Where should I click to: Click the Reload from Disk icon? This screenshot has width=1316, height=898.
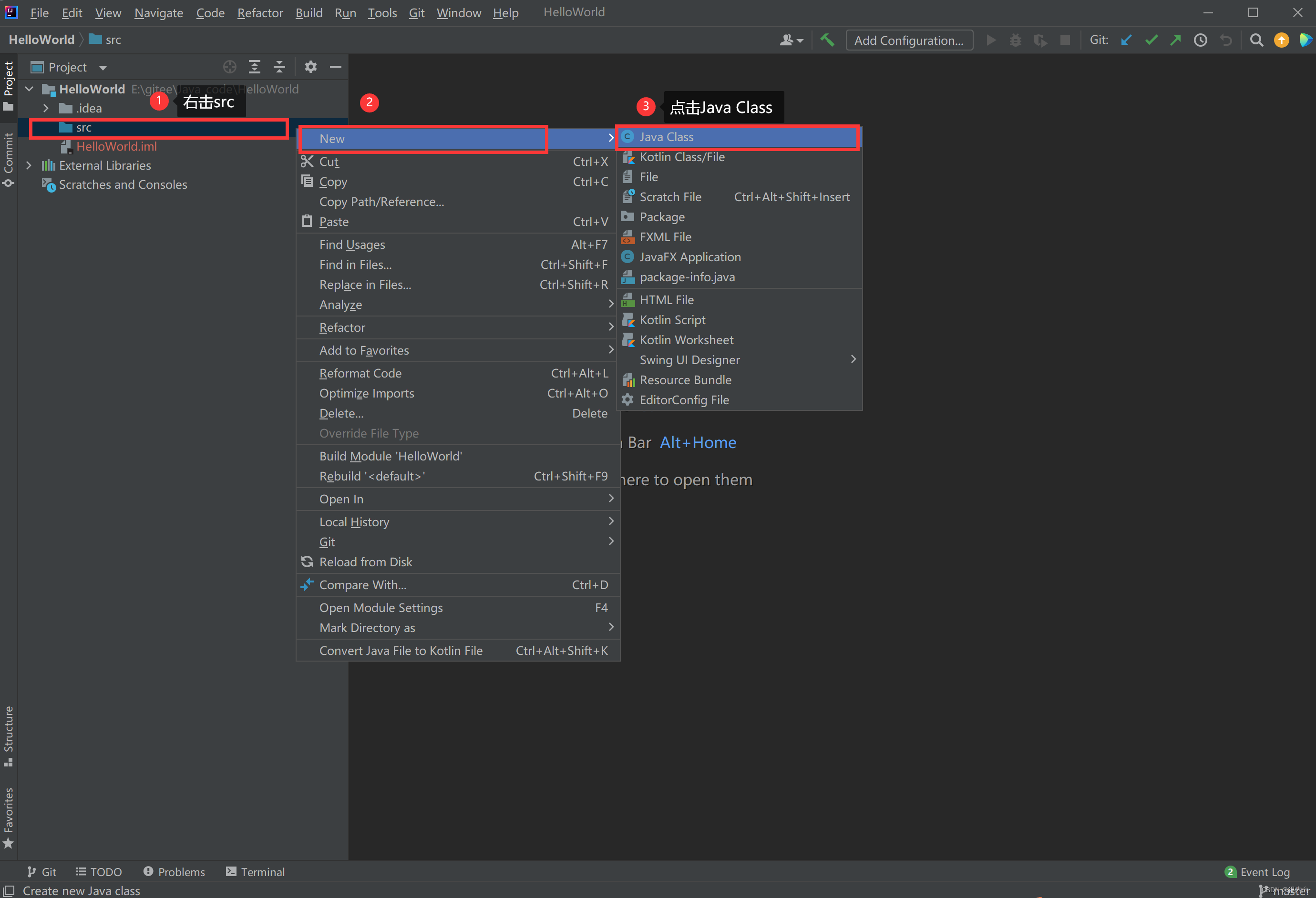pyautogui.click(x=307, y=561)
